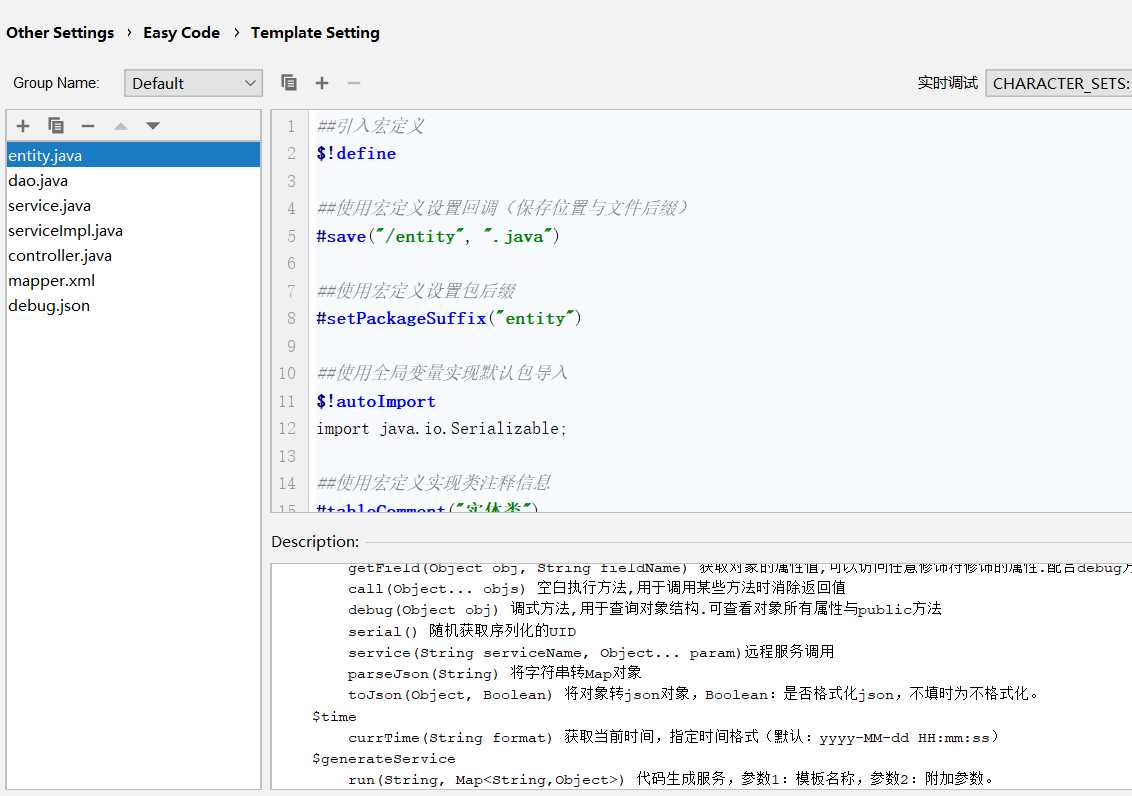Click the 使用宏定义设置包后缀 comment line
Viewport: 1132px width, 796px height.
tap(416, 291)
